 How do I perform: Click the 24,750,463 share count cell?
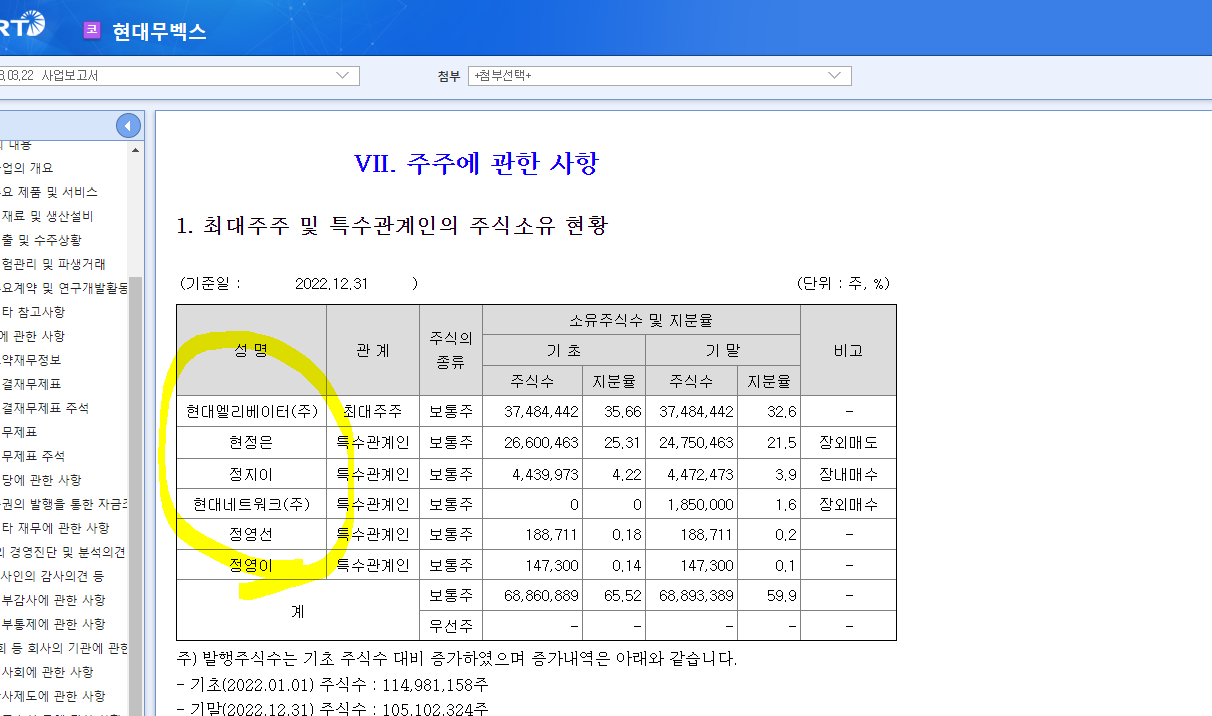coord(691,443)
